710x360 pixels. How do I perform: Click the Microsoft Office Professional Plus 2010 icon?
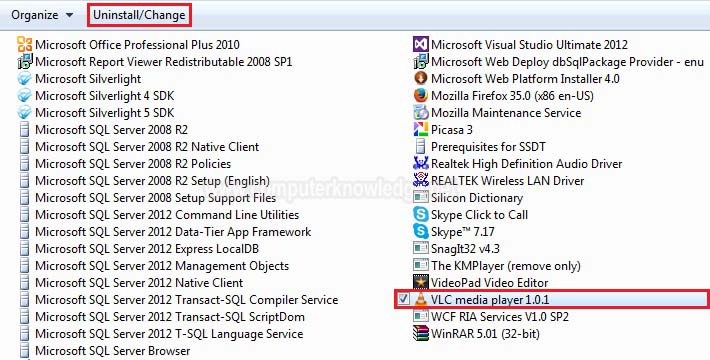24,44
